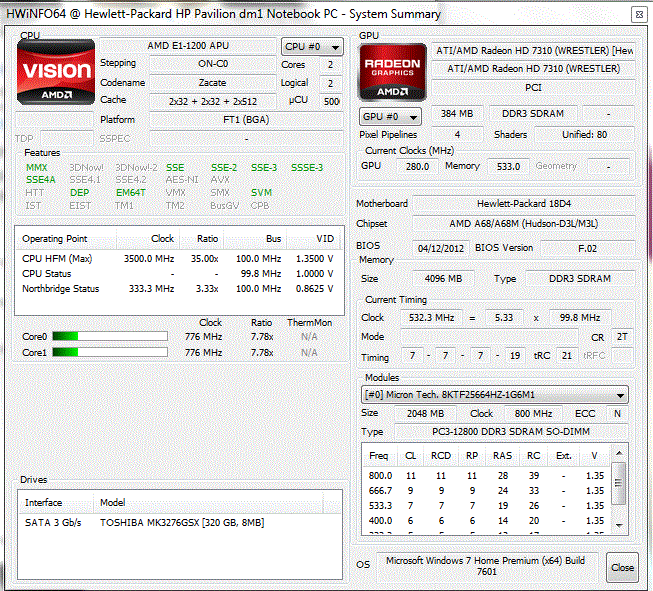653x591 pixels.
Task: Close the System Summary with Close button
Action: coord(622,568)
